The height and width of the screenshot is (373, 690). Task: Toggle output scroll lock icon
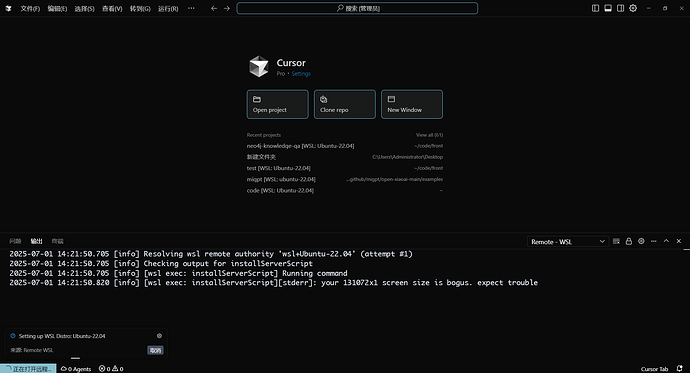629,241
